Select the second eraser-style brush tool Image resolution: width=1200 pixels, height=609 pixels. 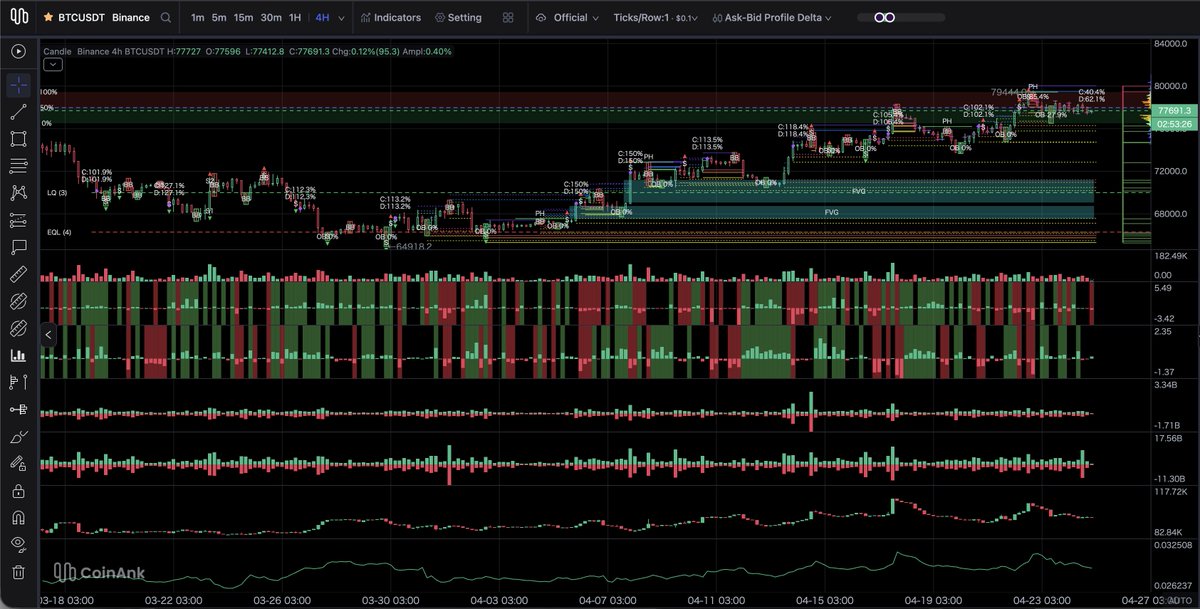pyautogui.click(x=18, y=328)
